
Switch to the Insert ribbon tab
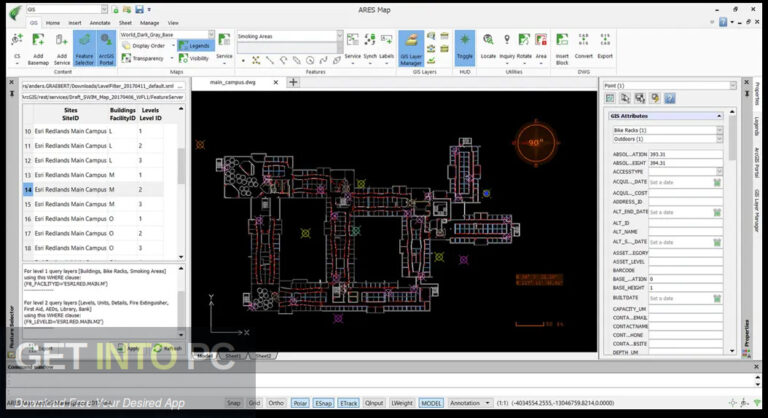(75, 23)
